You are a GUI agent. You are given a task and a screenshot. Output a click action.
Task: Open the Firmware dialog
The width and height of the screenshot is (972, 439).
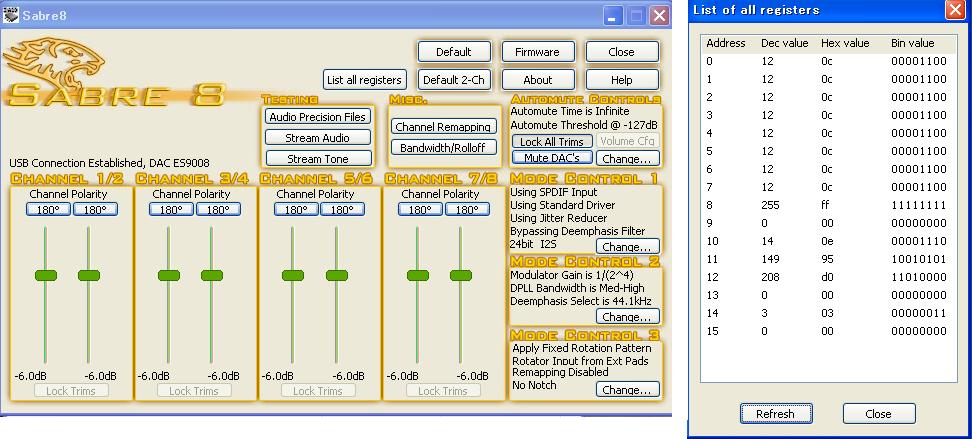pos(537,52)
